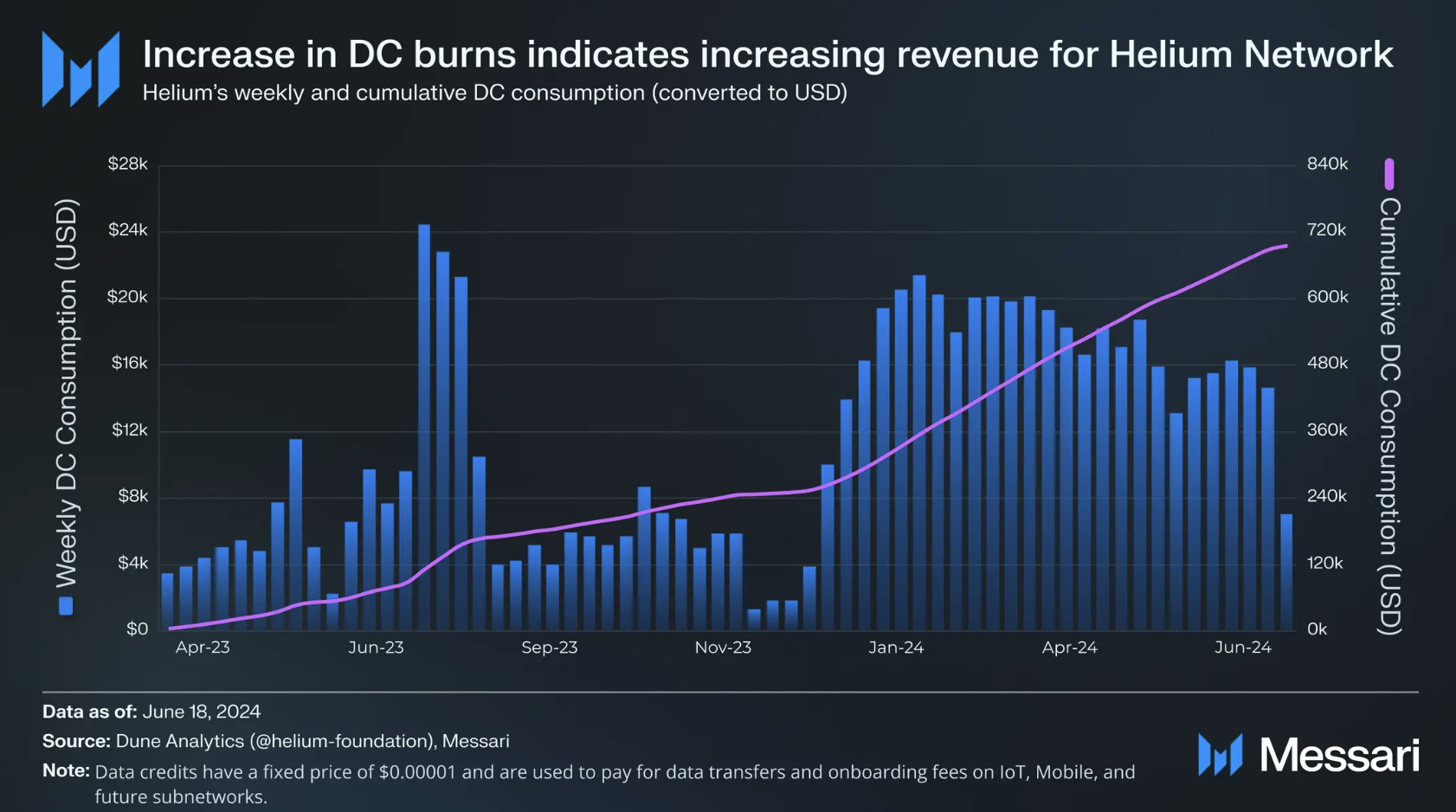The height and width of the screenshot is (812, 1456).
Task: Click the $28k label on the left axis
Action: pyautogui.click(x=127, y=164)
